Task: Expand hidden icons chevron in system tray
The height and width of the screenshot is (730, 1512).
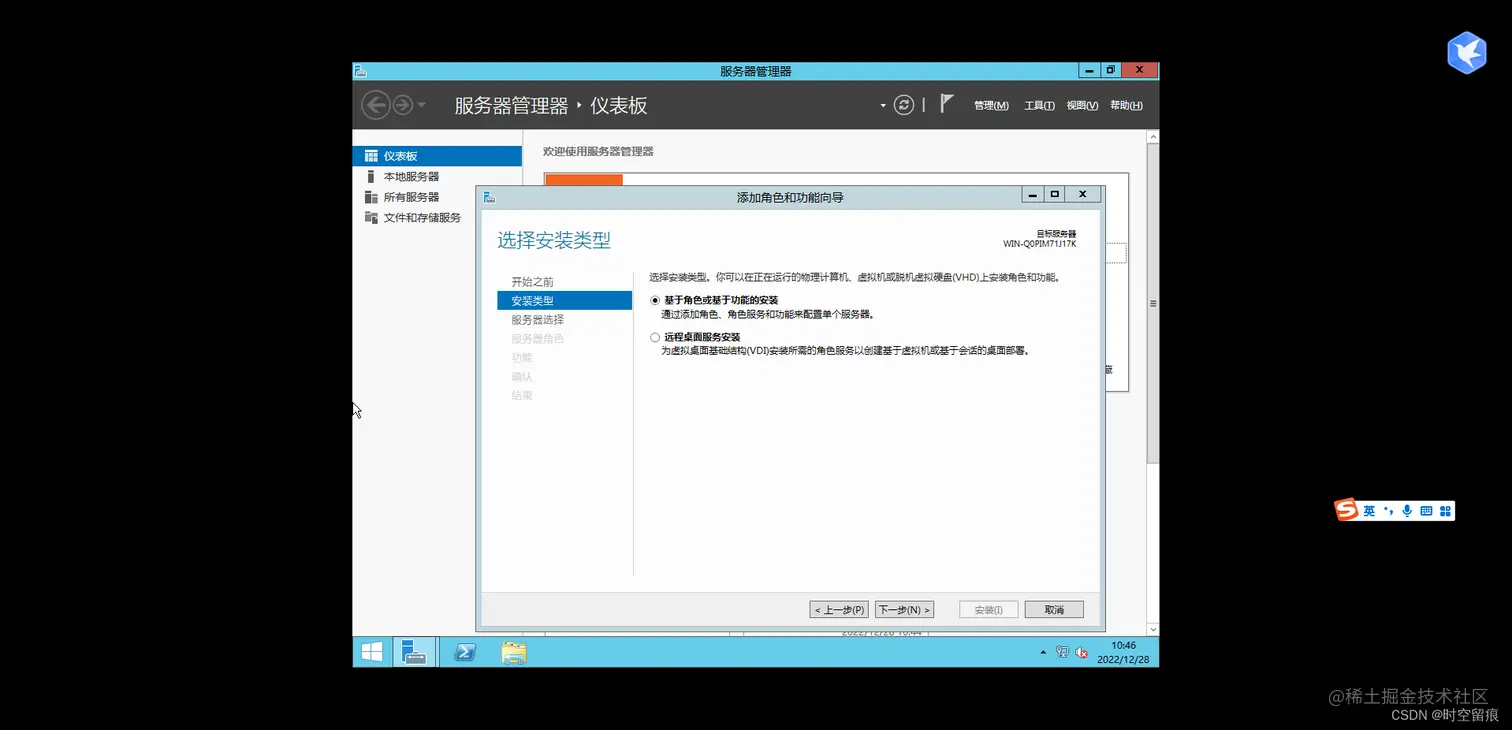Action: point(1043,652)
